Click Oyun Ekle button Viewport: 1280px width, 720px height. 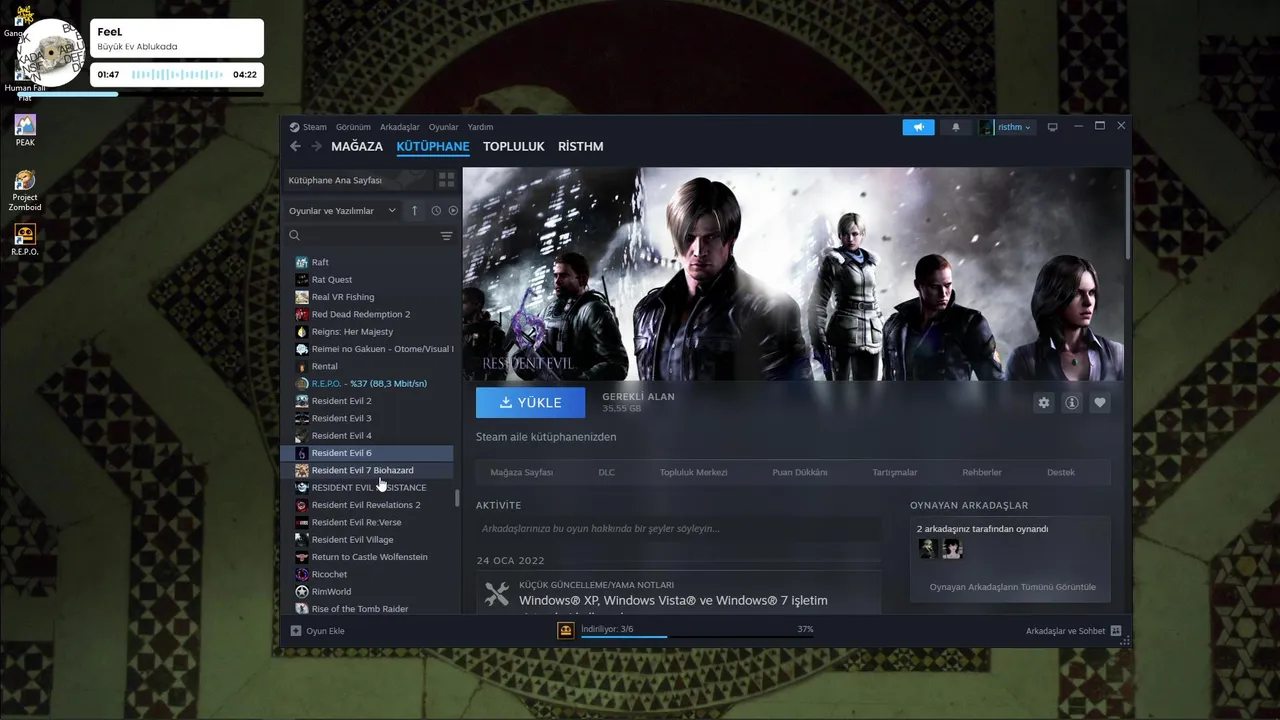(318, 631)
